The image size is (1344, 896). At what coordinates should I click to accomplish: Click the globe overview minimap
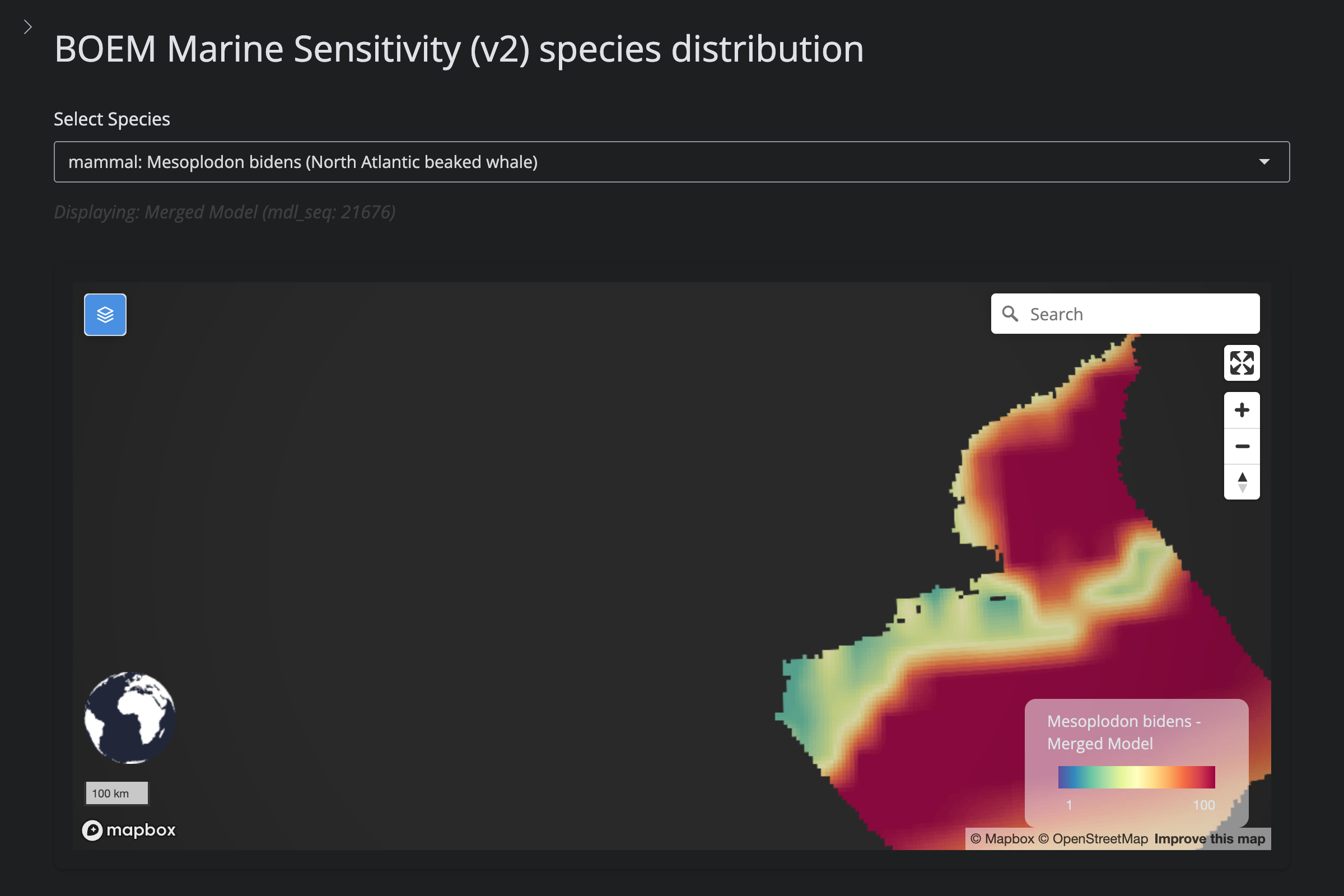[130, 717]
